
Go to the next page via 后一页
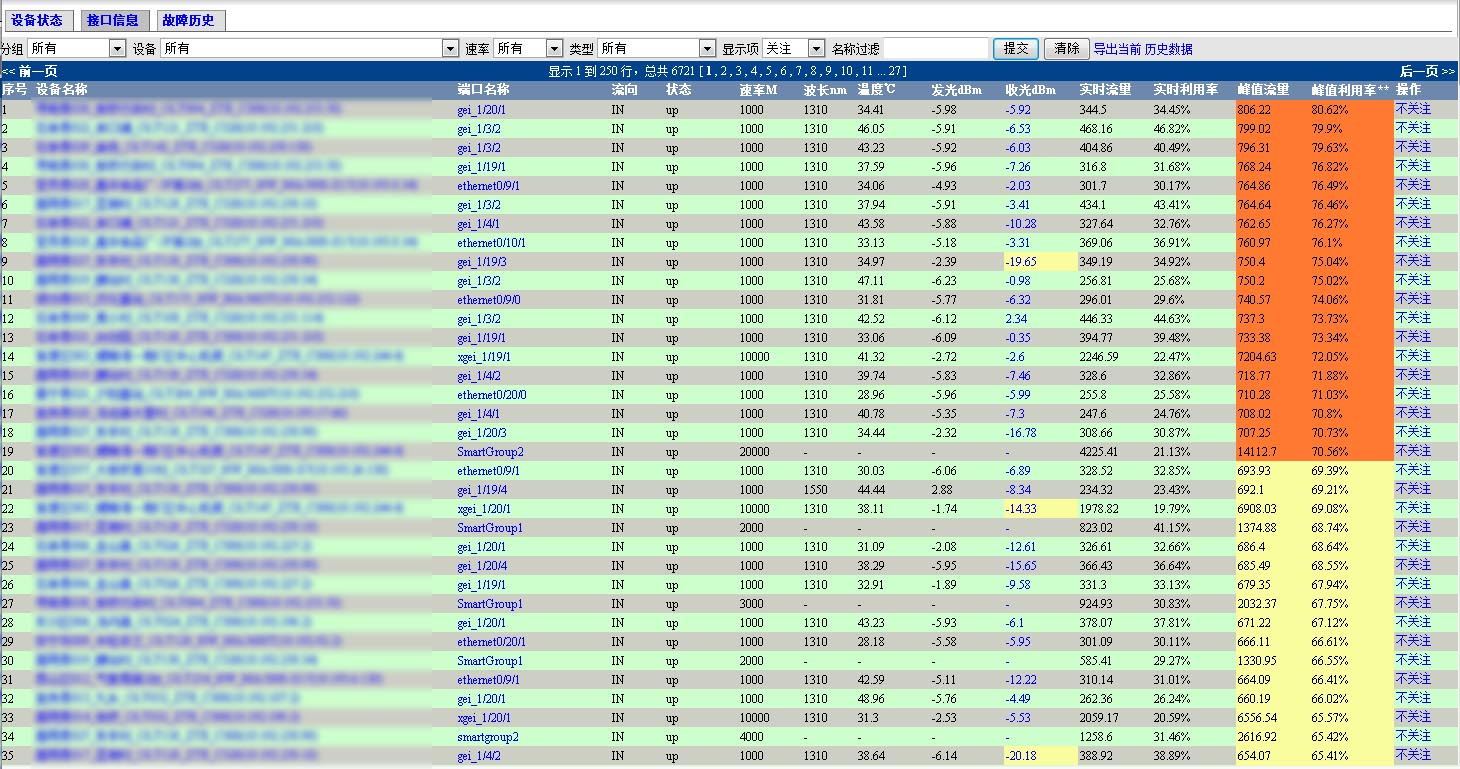[1427, 71]
